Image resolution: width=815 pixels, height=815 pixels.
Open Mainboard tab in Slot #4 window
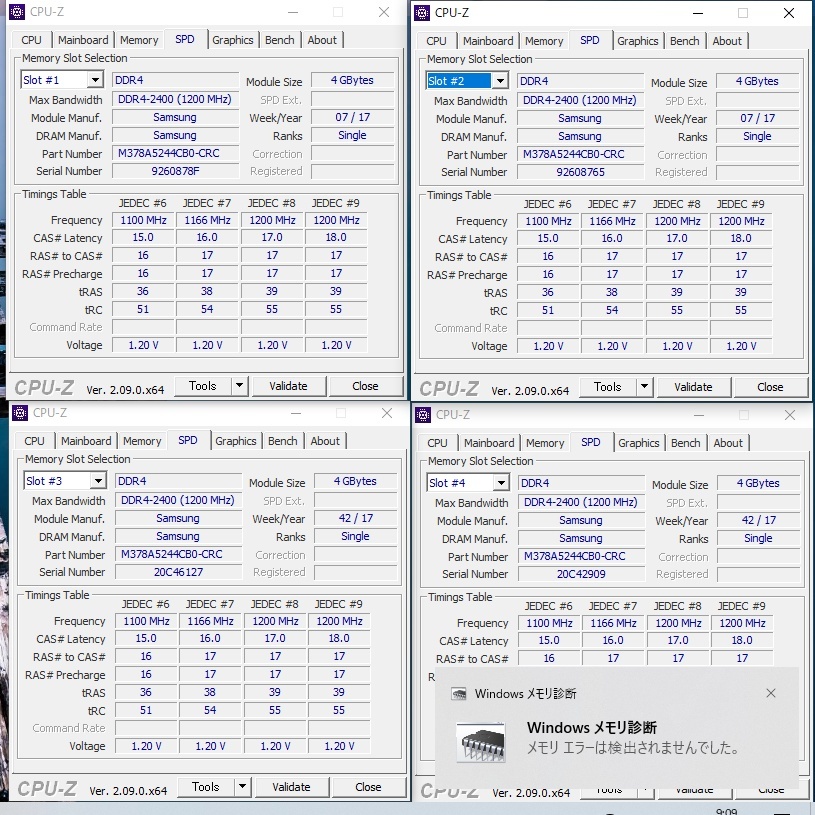coord(489,443)
